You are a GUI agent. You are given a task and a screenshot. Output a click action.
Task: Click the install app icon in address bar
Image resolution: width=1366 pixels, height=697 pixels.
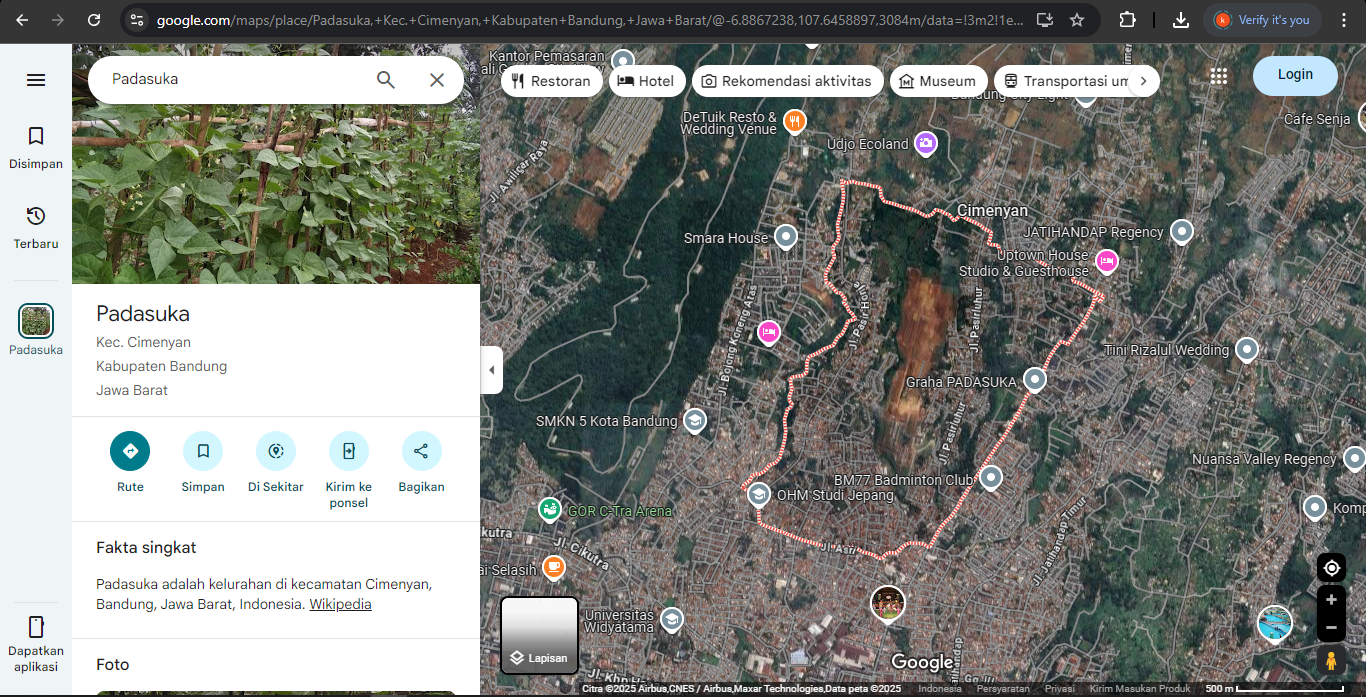coord(1044,20)
